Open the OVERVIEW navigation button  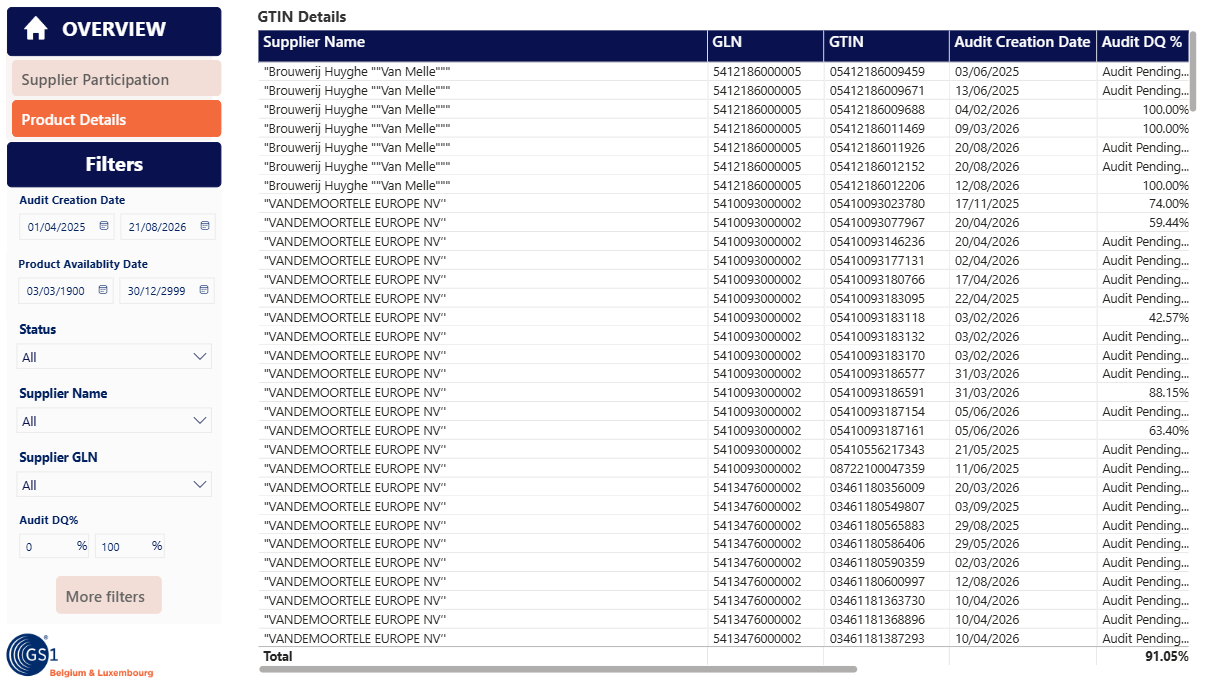tap(114, 31)
